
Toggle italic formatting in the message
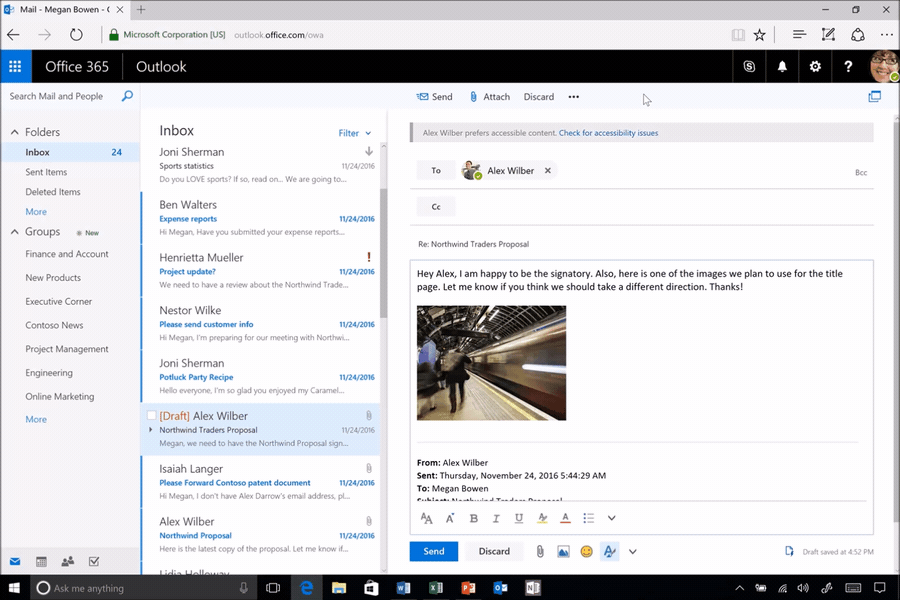pyautogui.click(x=496, y=518)
